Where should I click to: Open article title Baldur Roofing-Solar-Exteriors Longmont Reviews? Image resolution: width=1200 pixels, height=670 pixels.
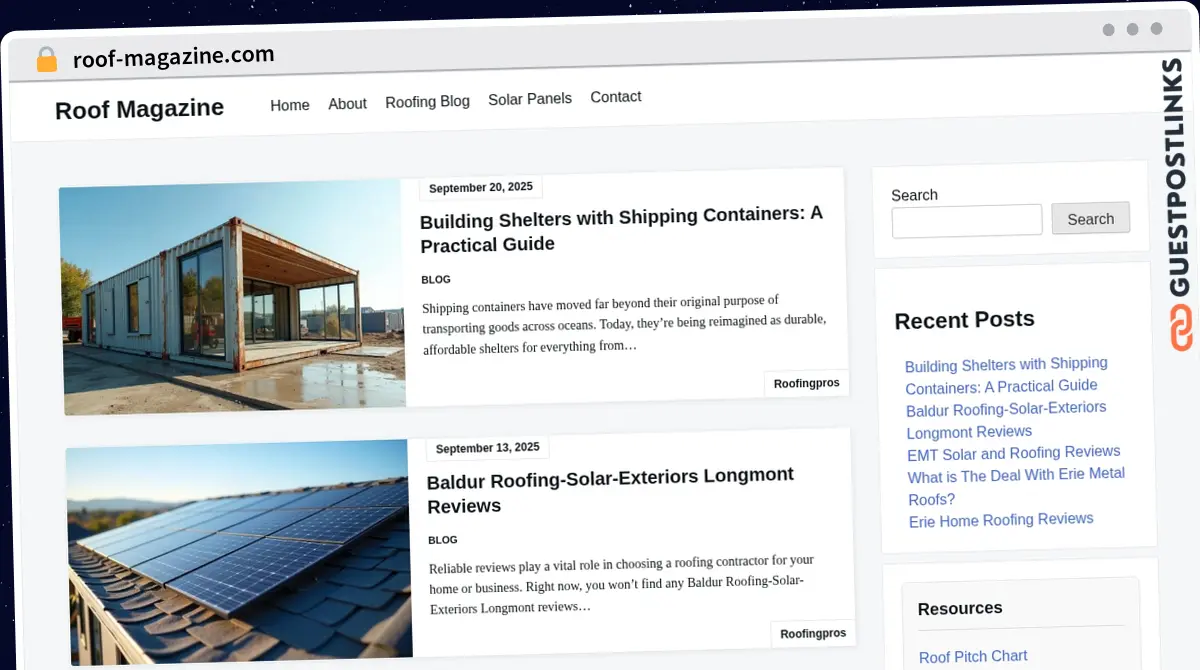tap(610, 490)
